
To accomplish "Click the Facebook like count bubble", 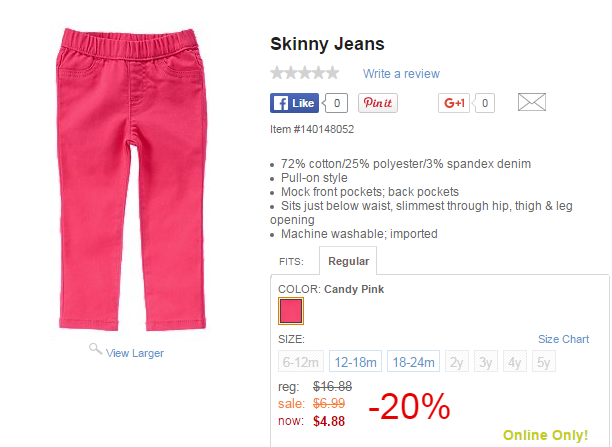I will 336,103.
